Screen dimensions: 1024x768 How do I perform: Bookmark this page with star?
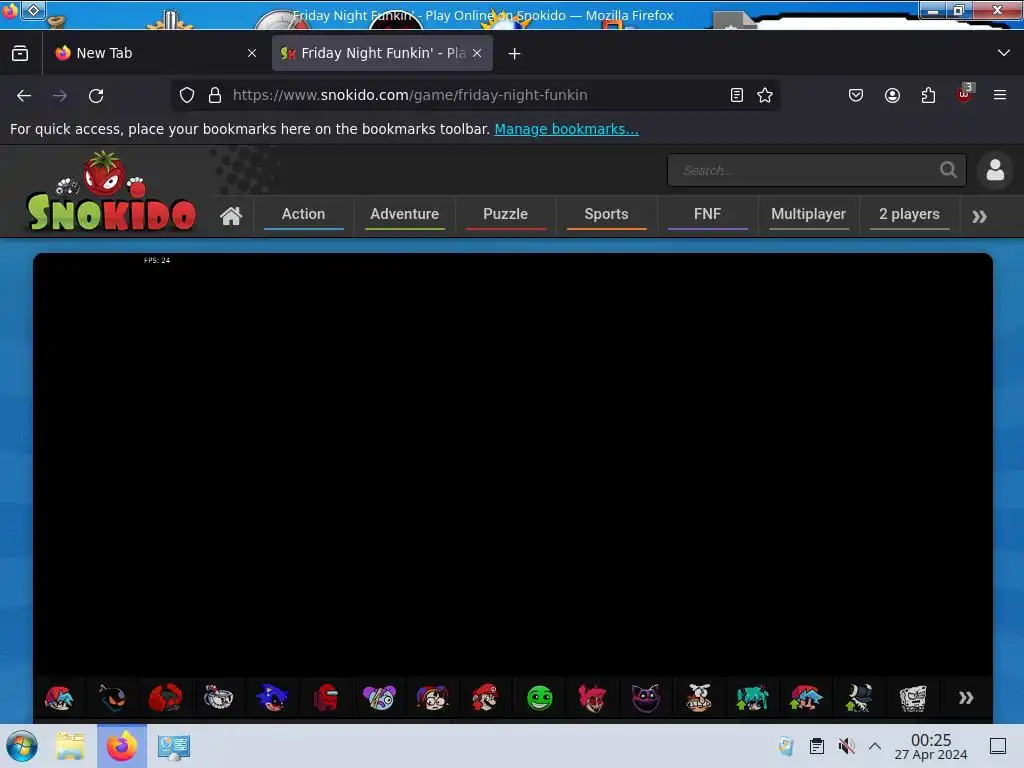tap(765, 95)
